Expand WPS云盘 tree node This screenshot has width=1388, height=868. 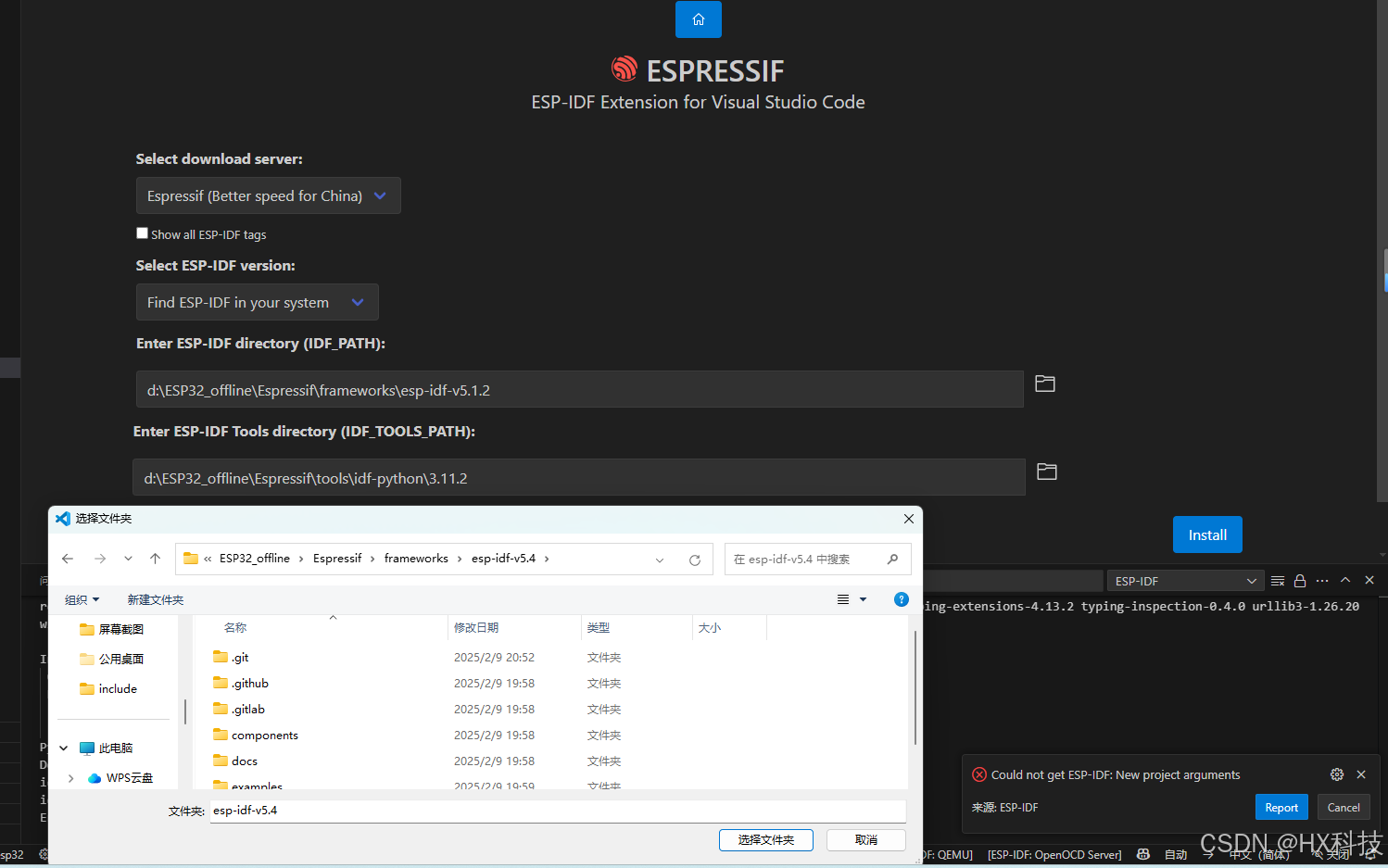[x=71, y=778]
